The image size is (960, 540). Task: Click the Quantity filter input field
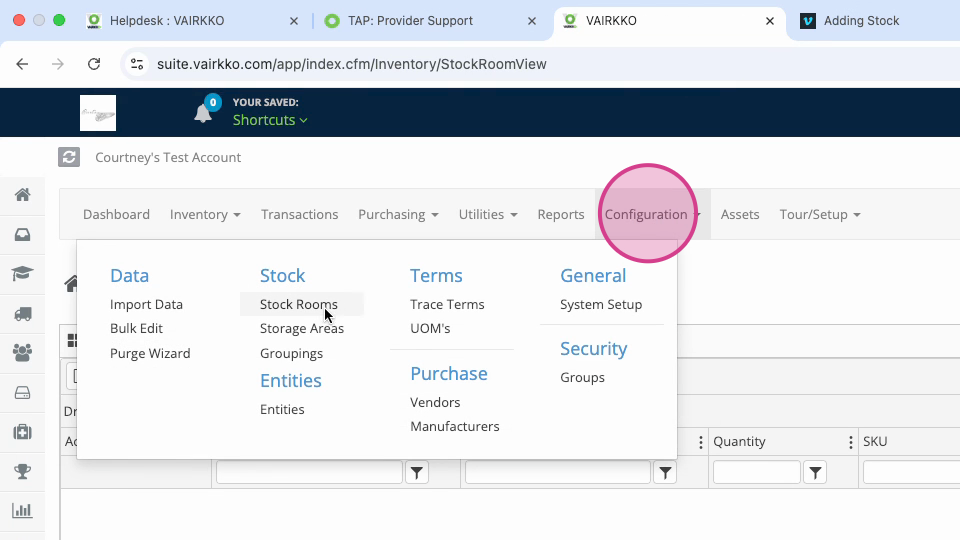(757, 472)
